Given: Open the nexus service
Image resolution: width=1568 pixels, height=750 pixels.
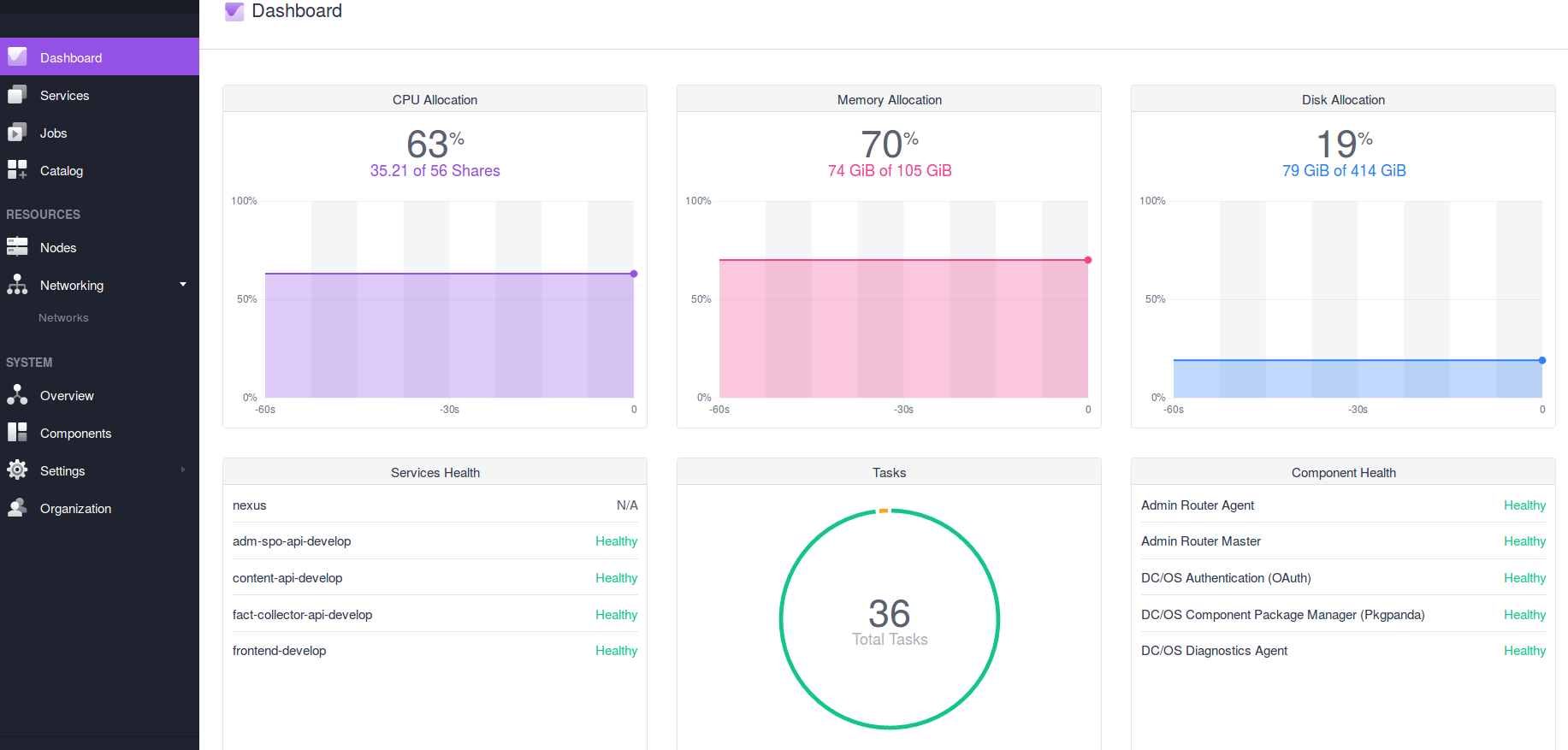Looking at the screenshot, I should point(250,505).
